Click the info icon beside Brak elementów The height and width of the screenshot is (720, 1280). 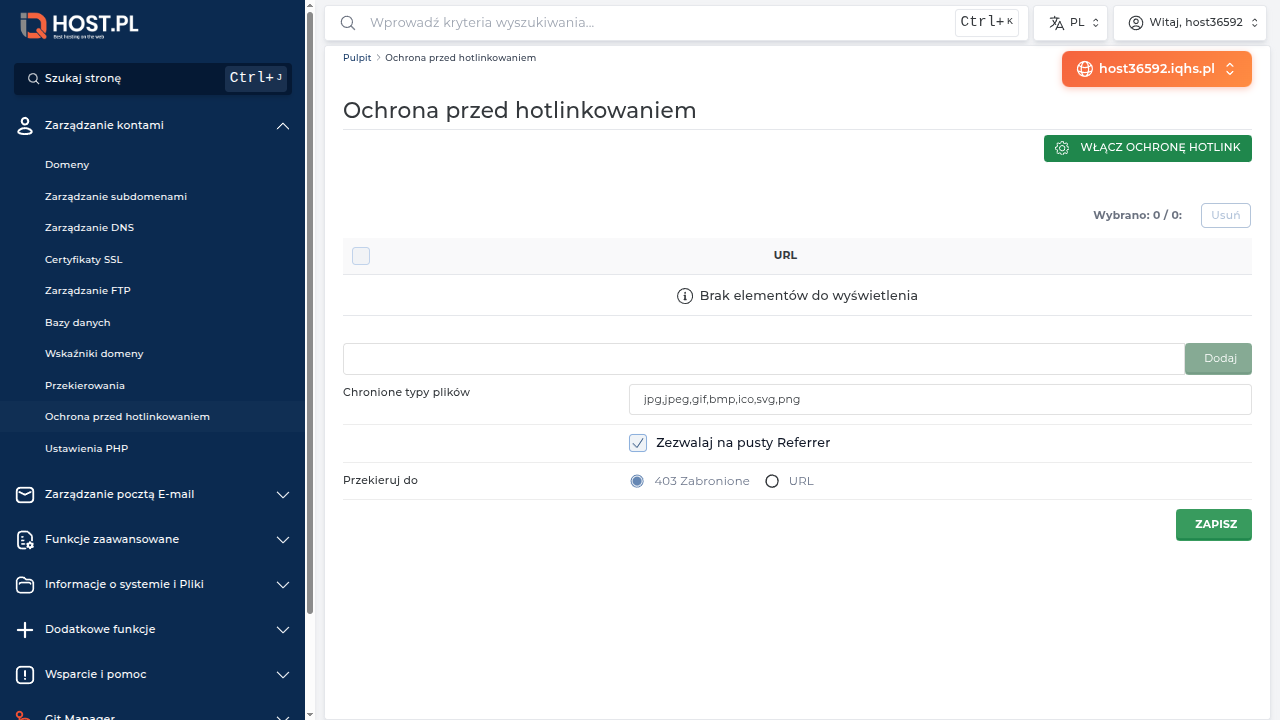click(685, 296)
